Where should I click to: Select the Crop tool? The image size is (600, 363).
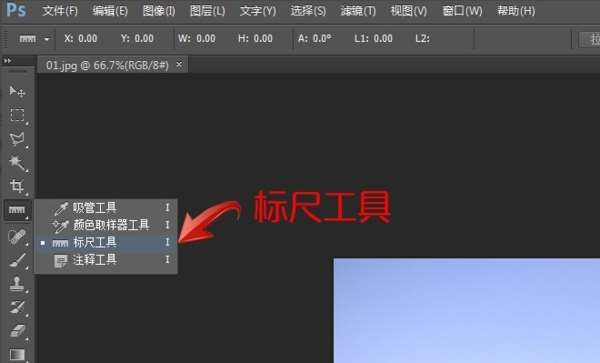point(17,186)
